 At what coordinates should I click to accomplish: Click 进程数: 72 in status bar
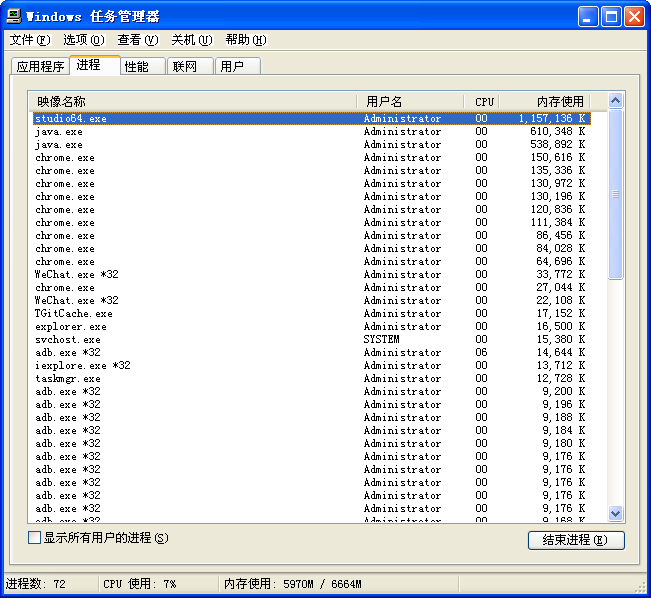pyautogui.click(x=36, y=584)
